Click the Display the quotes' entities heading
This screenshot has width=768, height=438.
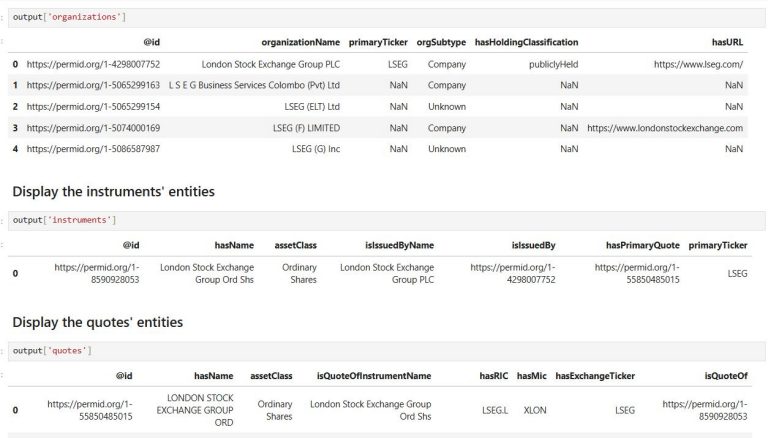tap(97, 322)
